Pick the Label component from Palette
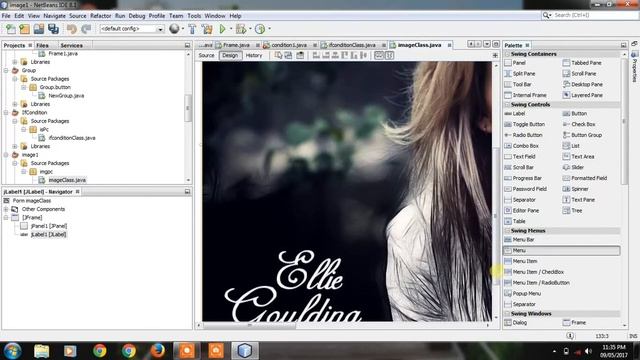Viewport: 640px width, 360px height. 519,113
